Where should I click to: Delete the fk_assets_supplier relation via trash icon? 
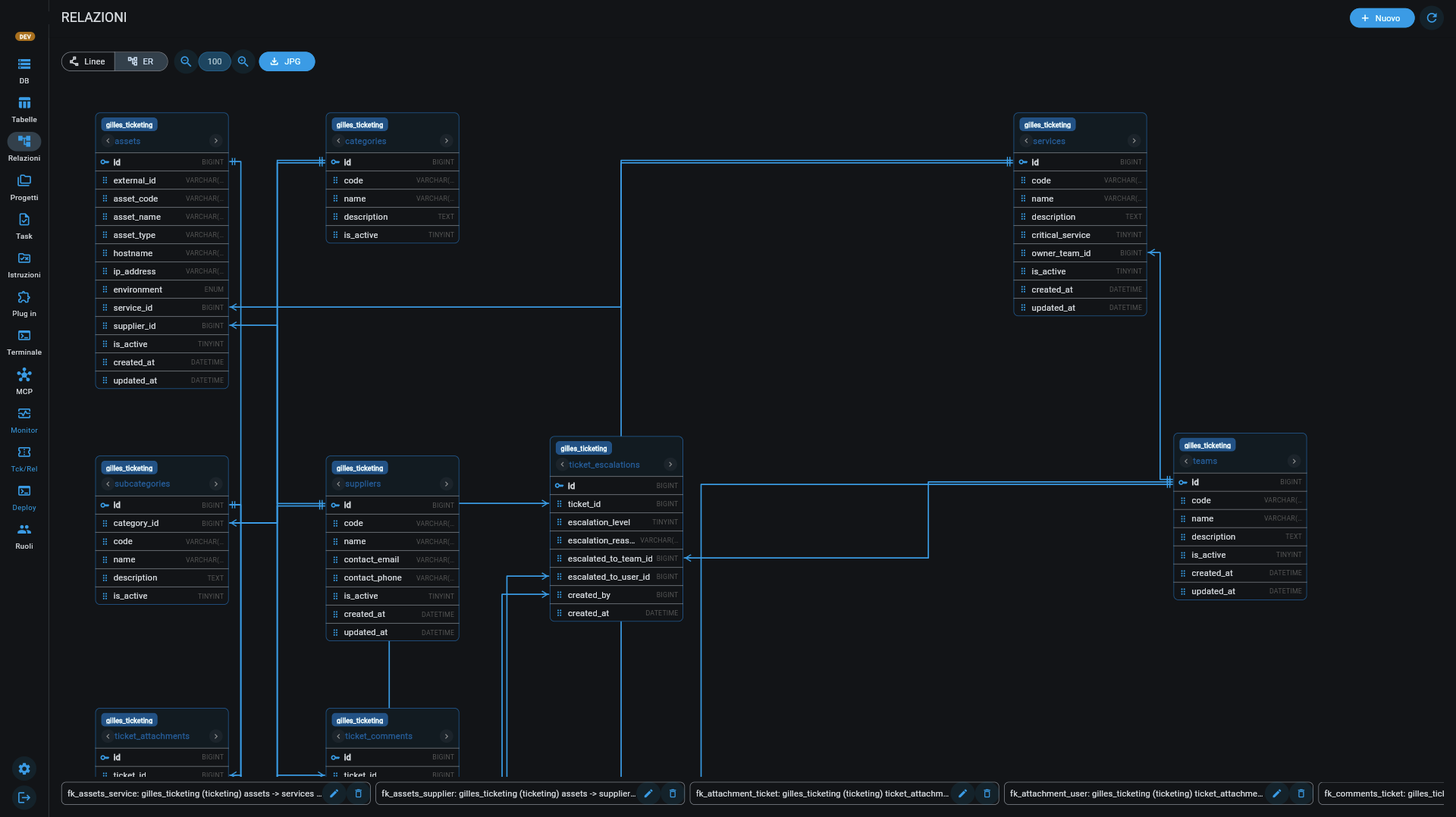point(673,794)
